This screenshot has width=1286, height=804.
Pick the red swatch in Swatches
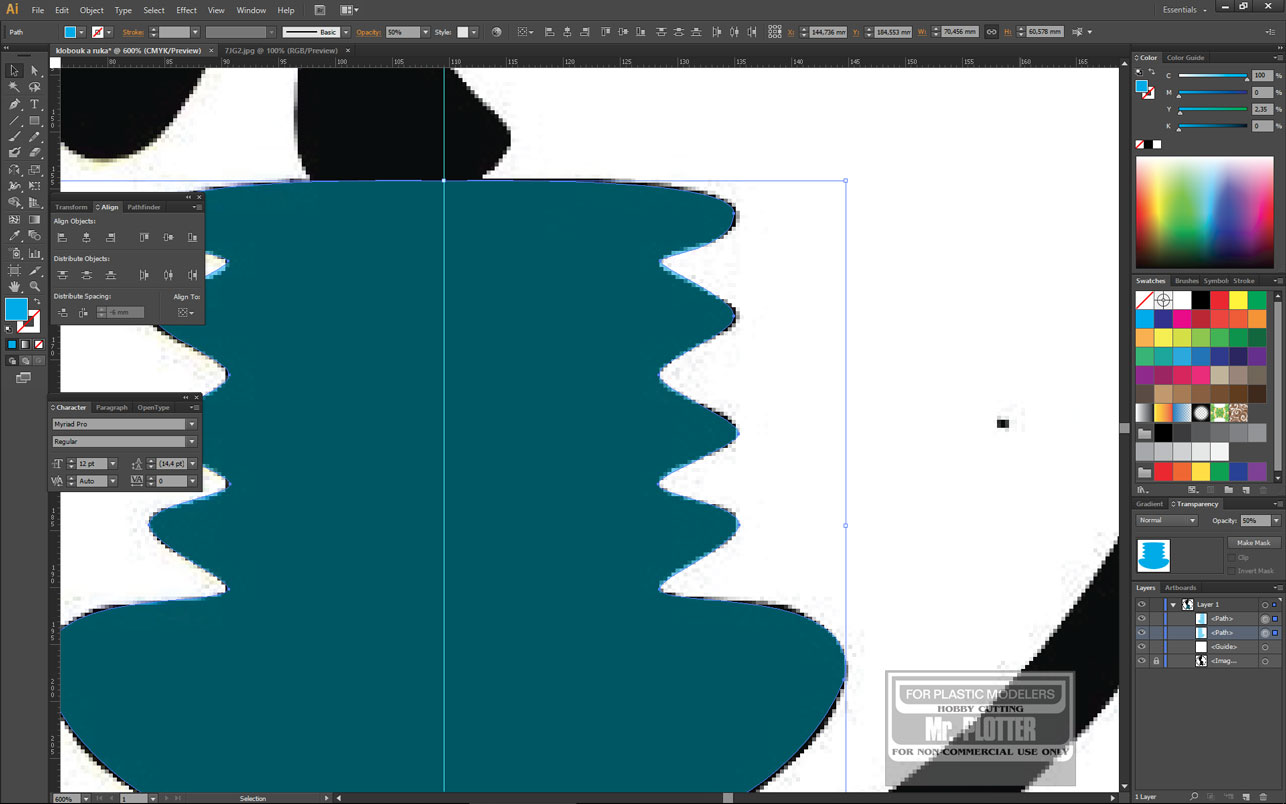[1219, 299]
